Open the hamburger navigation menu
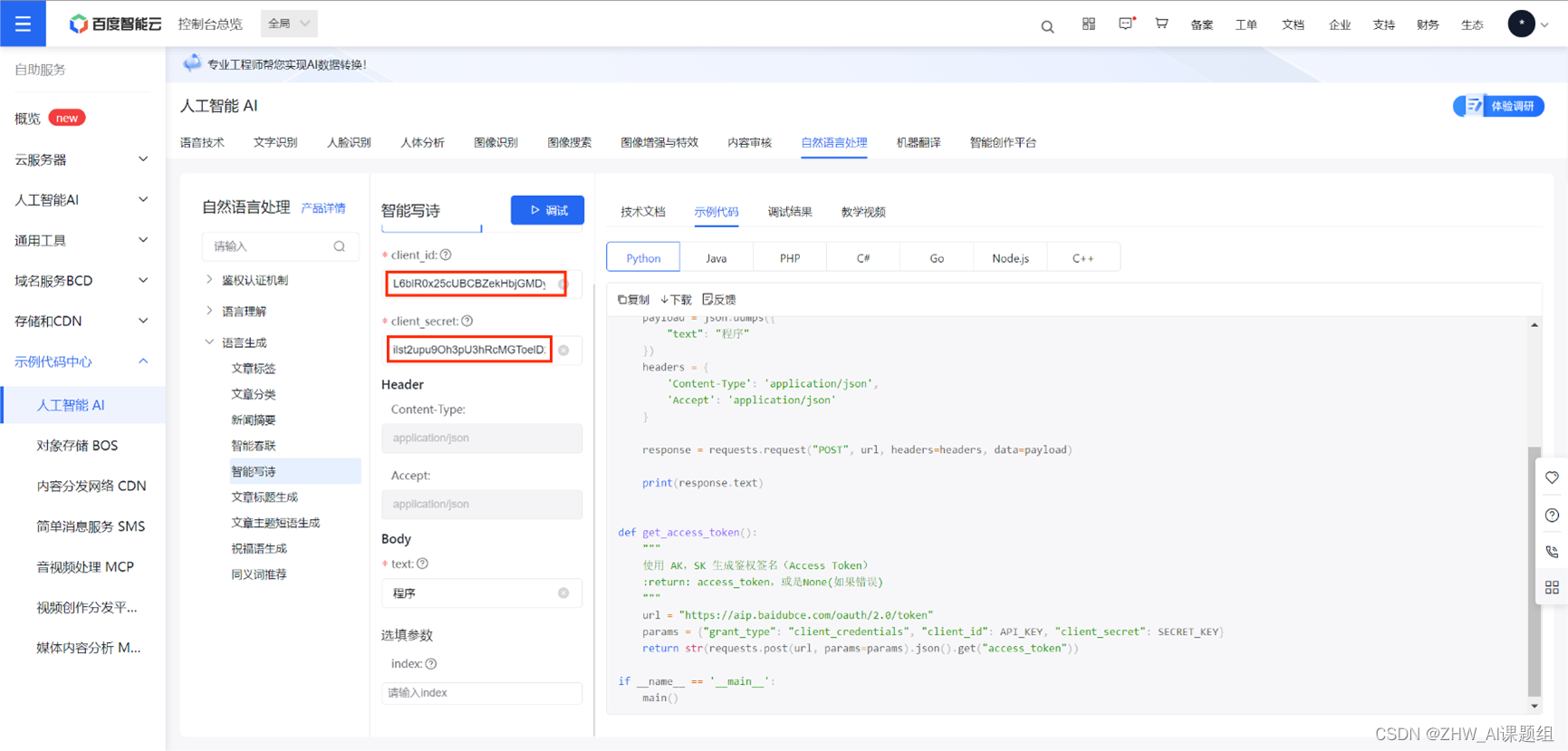Screen dimensions: 1568x751 [x=23, y=24]
